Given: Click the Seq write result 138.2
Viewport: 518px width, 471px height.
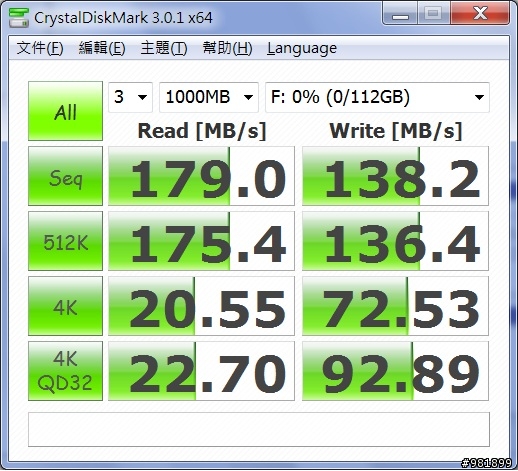Looking at the screenshot, I should click(x=395, y=176).
